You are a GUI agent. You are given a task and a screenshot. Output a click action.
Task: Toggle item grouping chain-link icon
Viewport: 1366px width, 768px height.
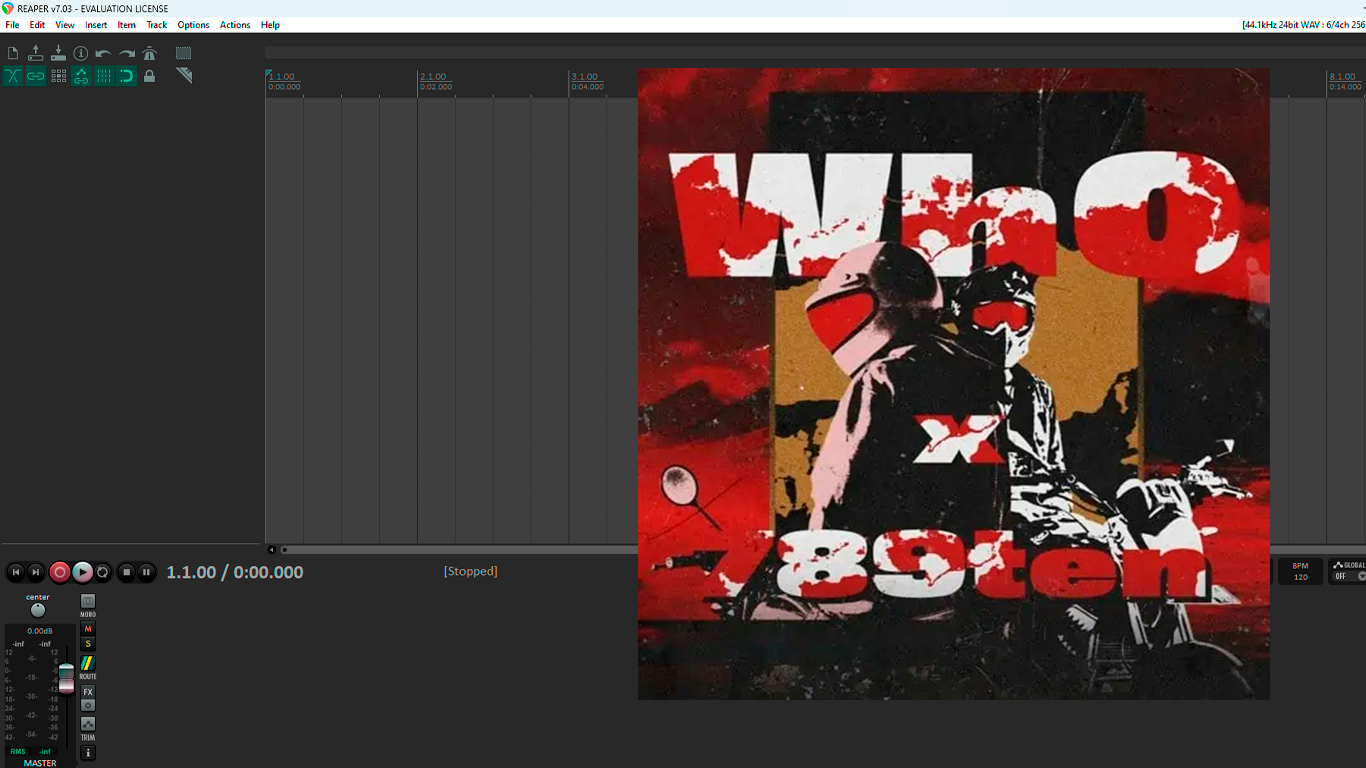[36, 76]
